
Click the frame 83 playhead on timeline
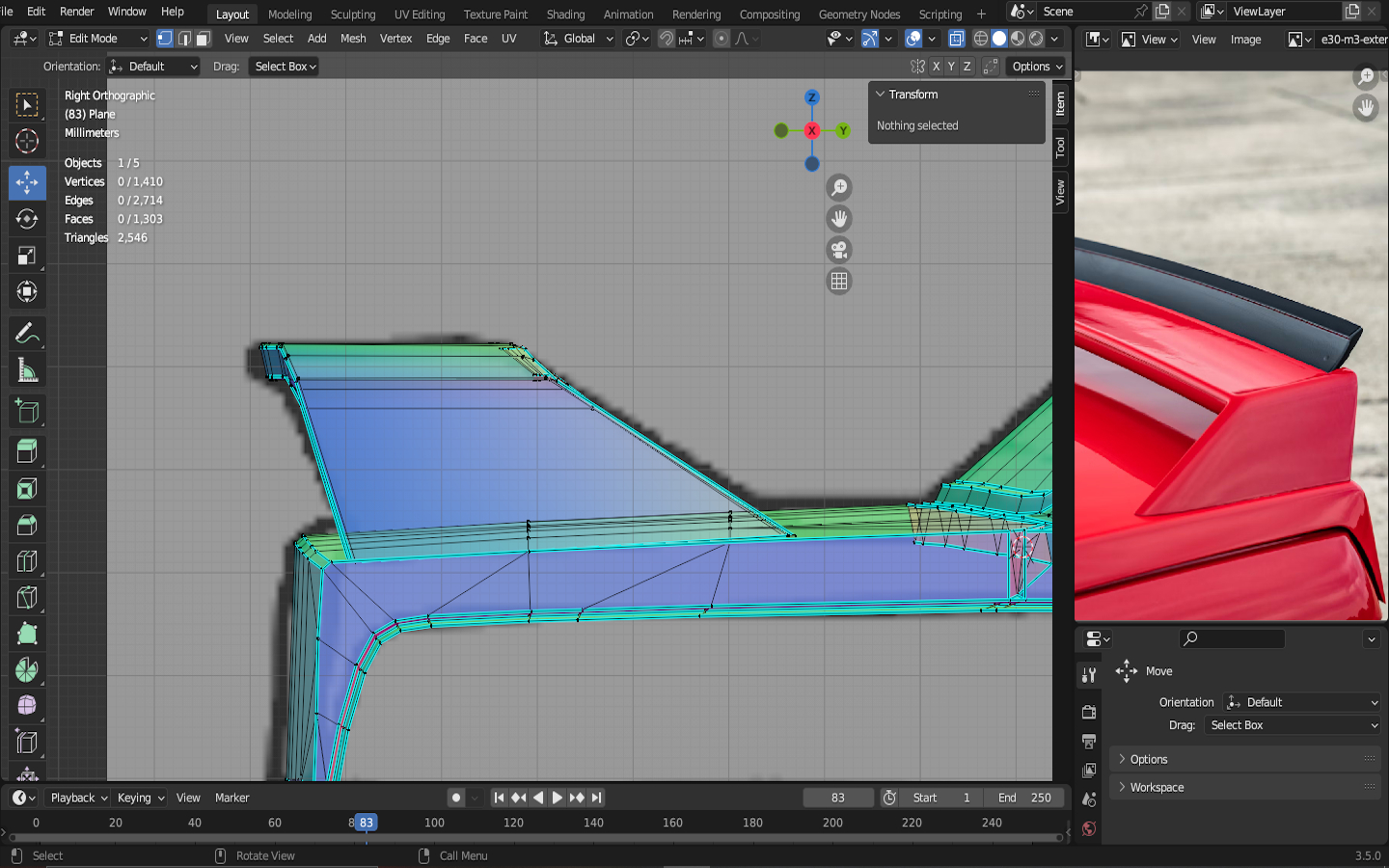pos(366,823)
